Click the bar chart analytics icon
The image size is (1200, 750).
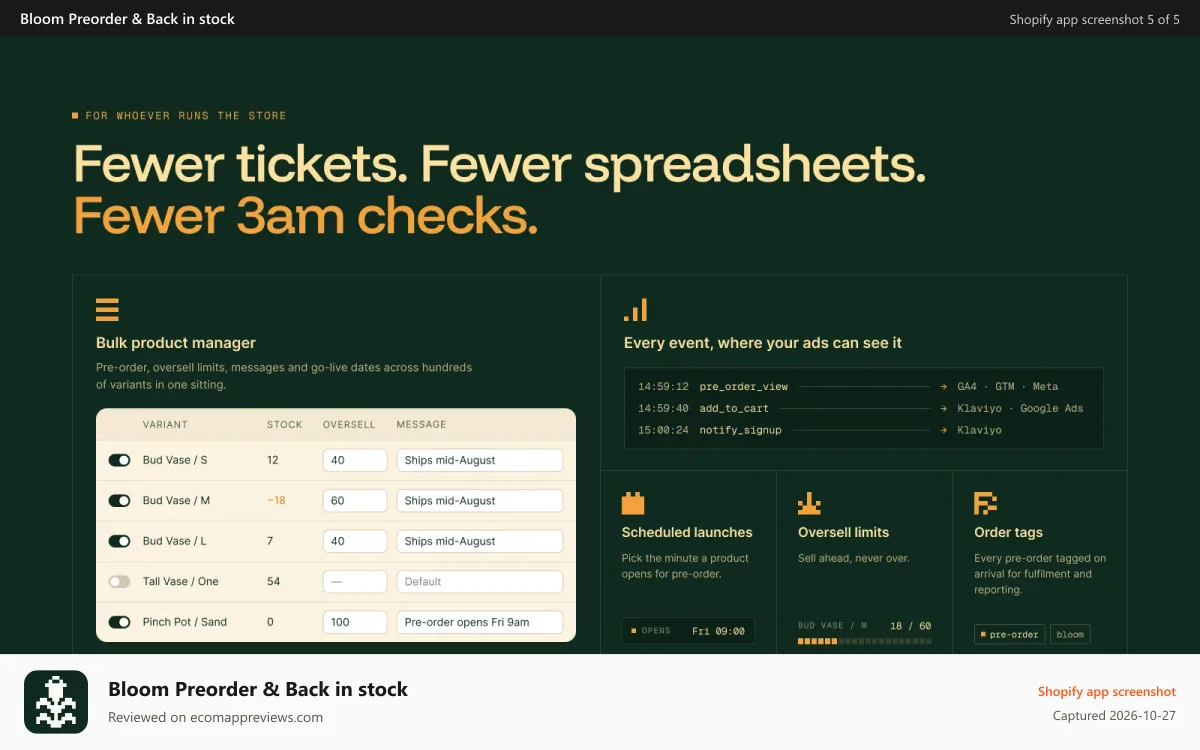coord(635,309)
